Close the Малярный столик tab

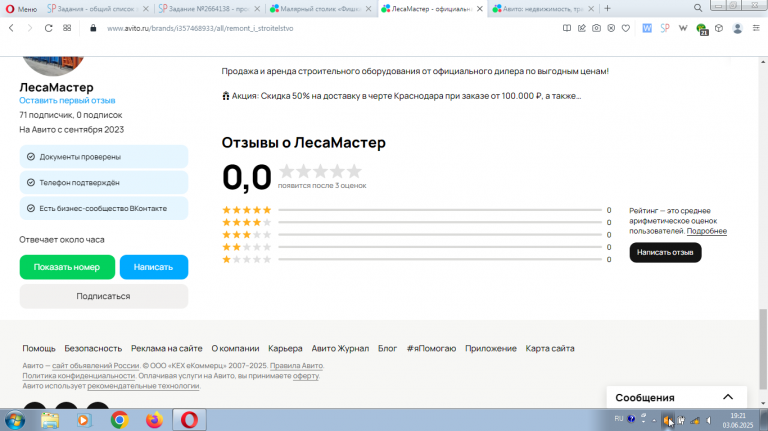point(368,9)
